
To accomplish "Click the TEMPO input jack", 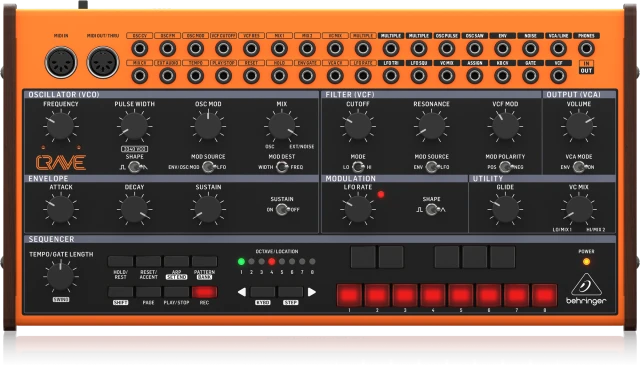I will pos(196,76).
